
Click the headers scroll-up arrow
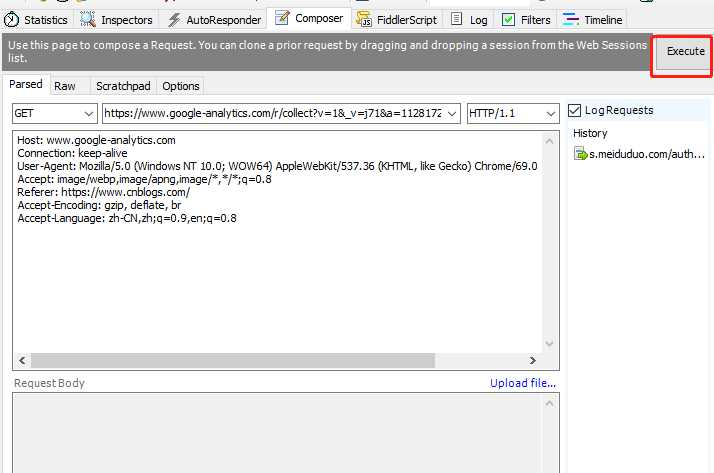[549, 141]
